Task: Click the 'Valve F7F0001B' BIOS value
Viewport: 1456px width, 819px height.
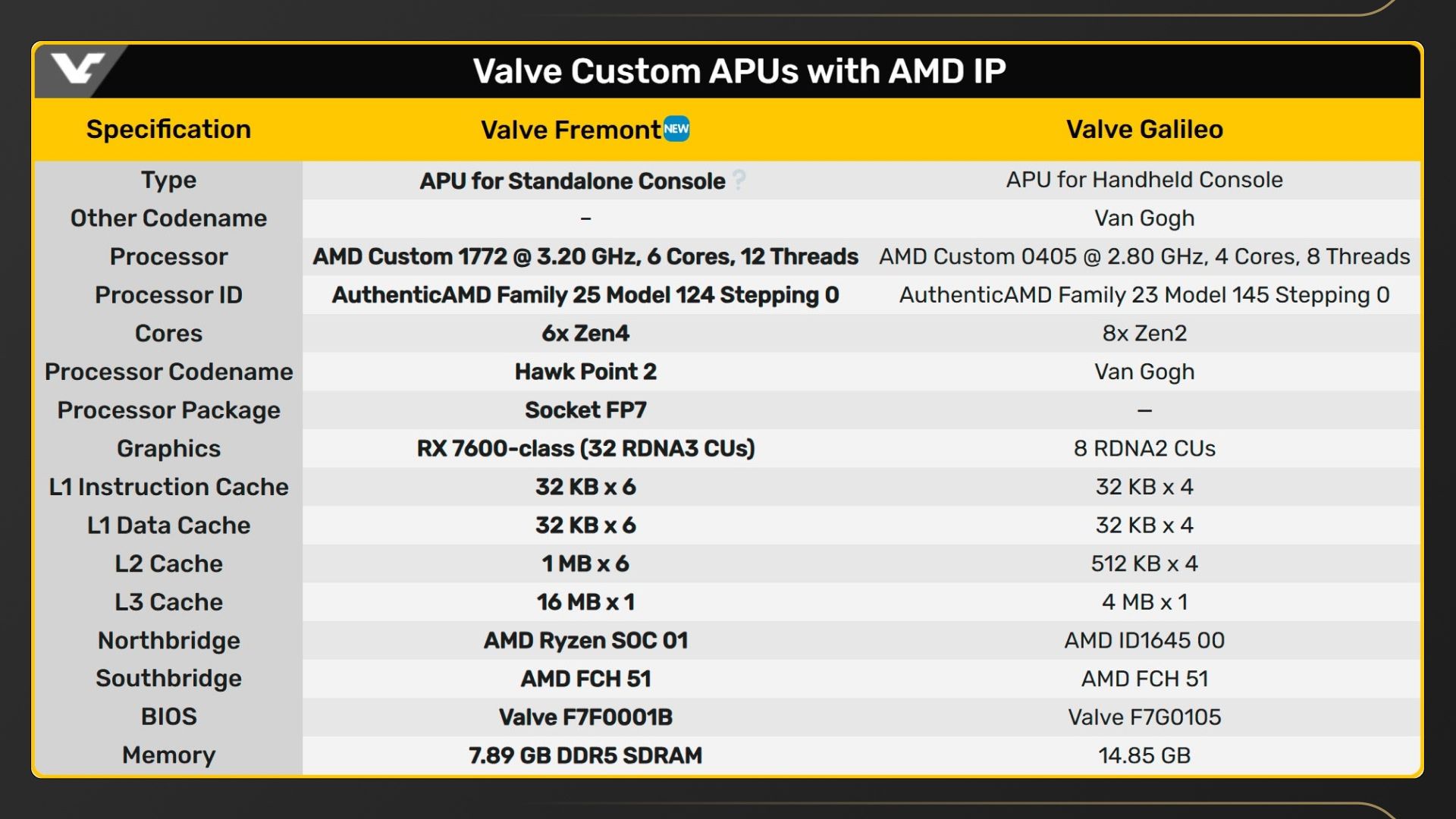Action: click(585, 717)
